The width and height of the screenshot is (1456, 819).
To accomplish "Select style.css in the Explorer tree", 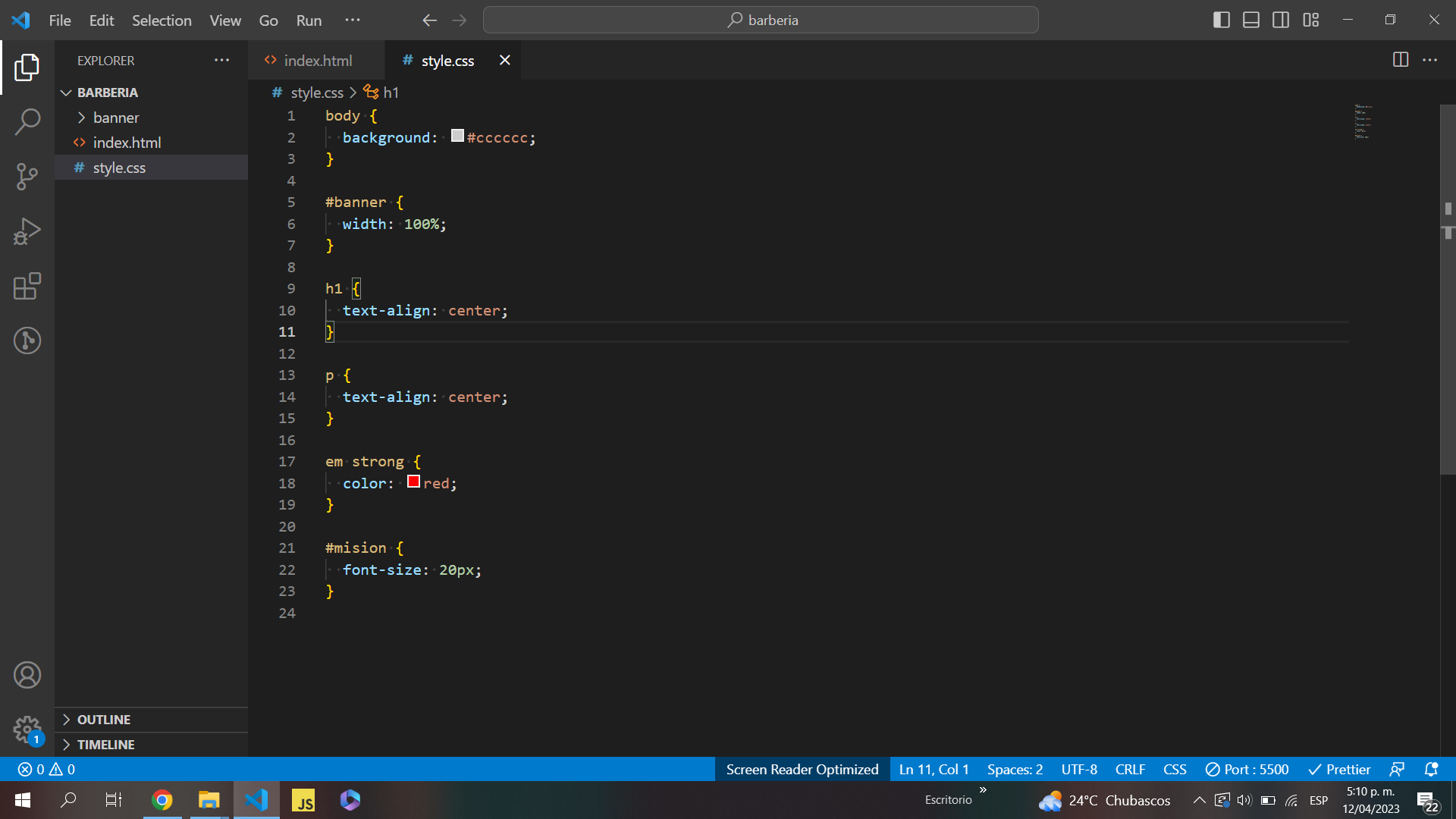I will tap(152, 168).
